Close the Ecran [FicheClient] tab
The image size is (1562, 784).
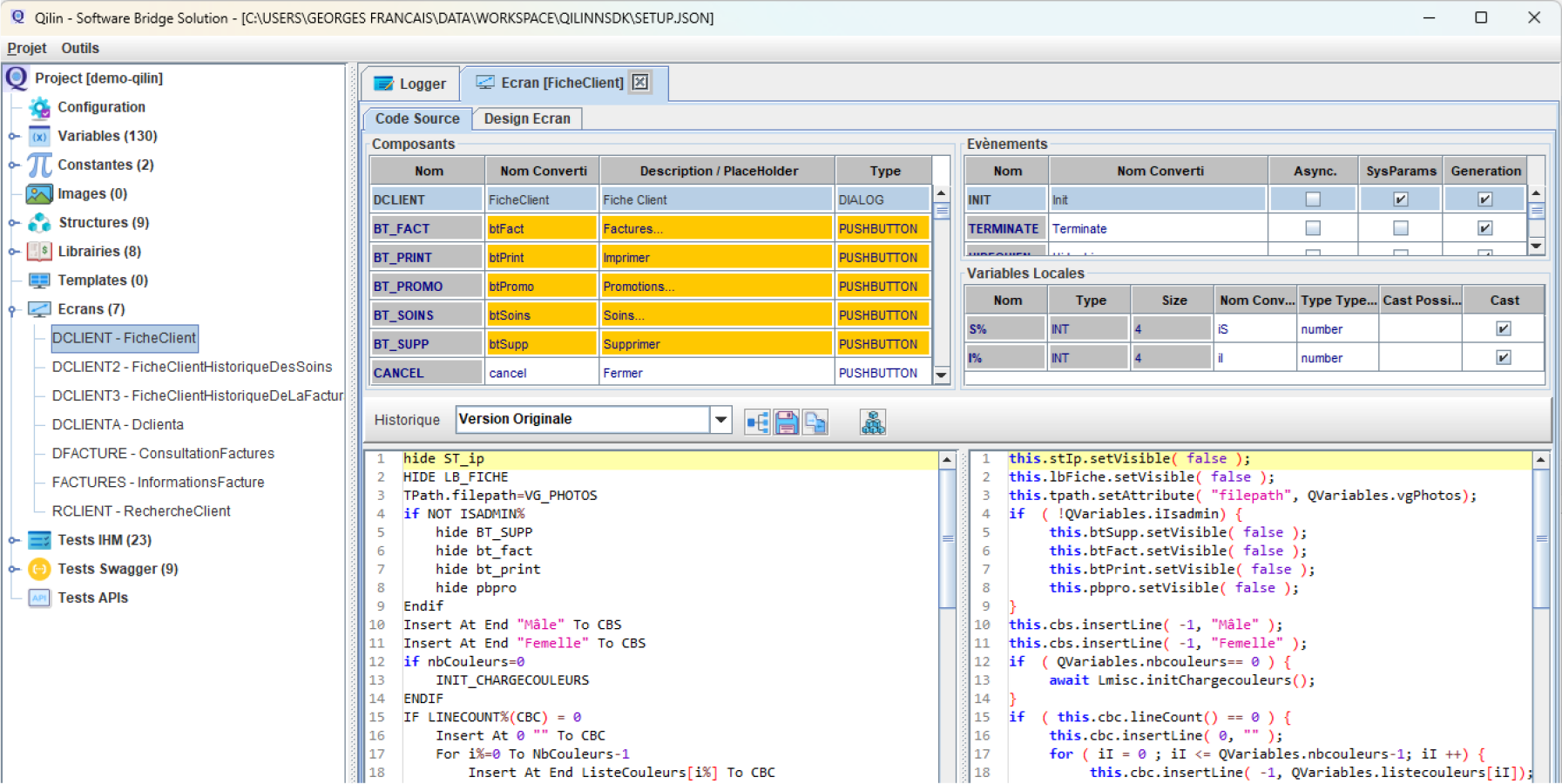(640, 83)
